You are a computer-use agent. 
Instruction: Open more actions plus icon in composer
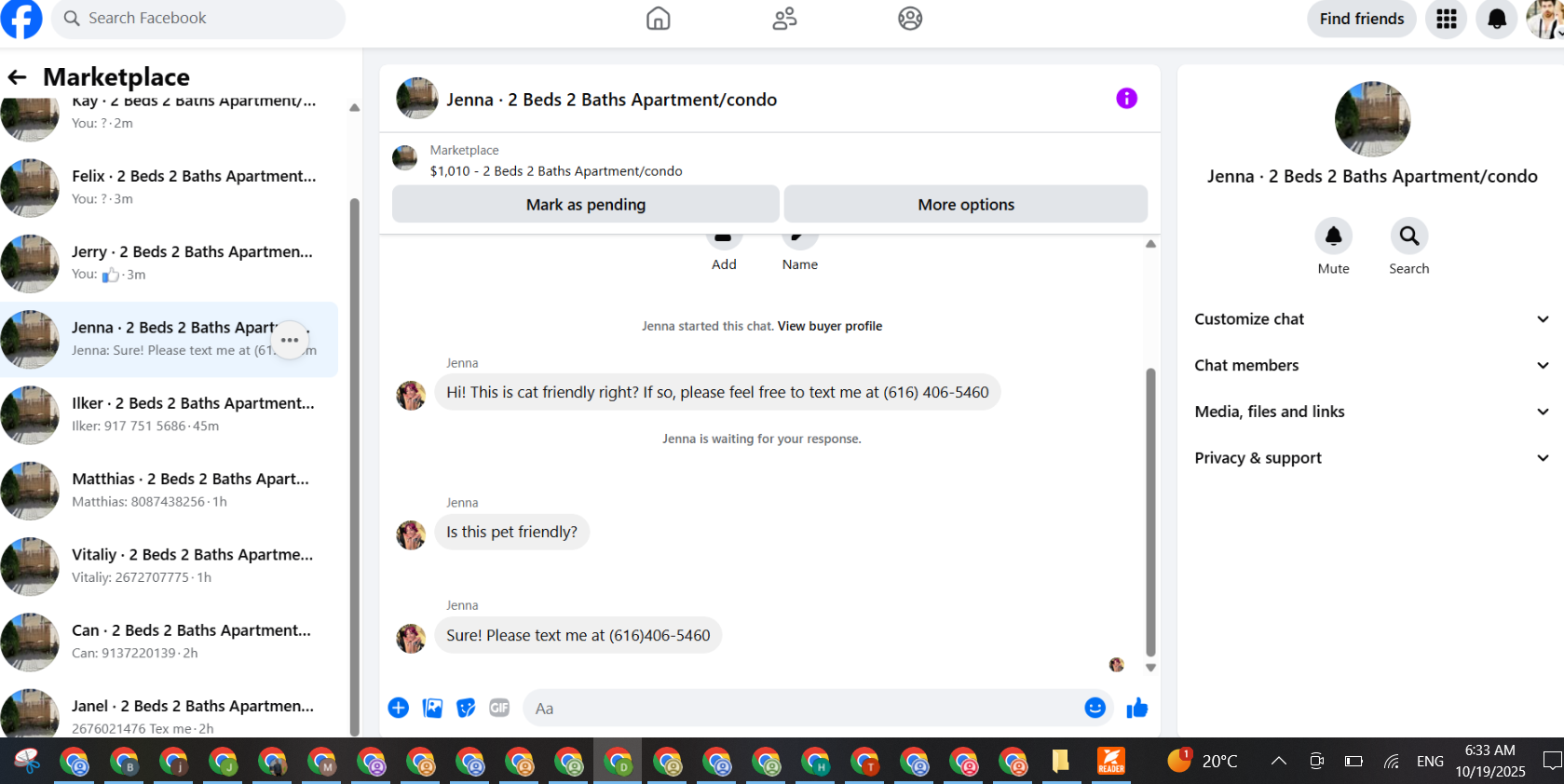pos(399,709)
